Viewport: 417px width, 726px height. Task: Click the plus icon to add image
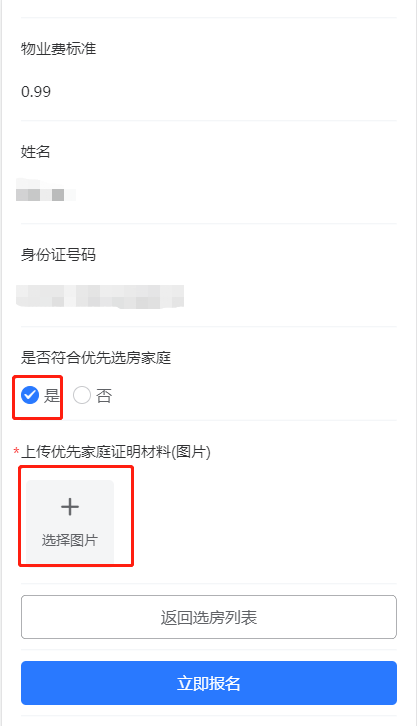coord(70,507)
